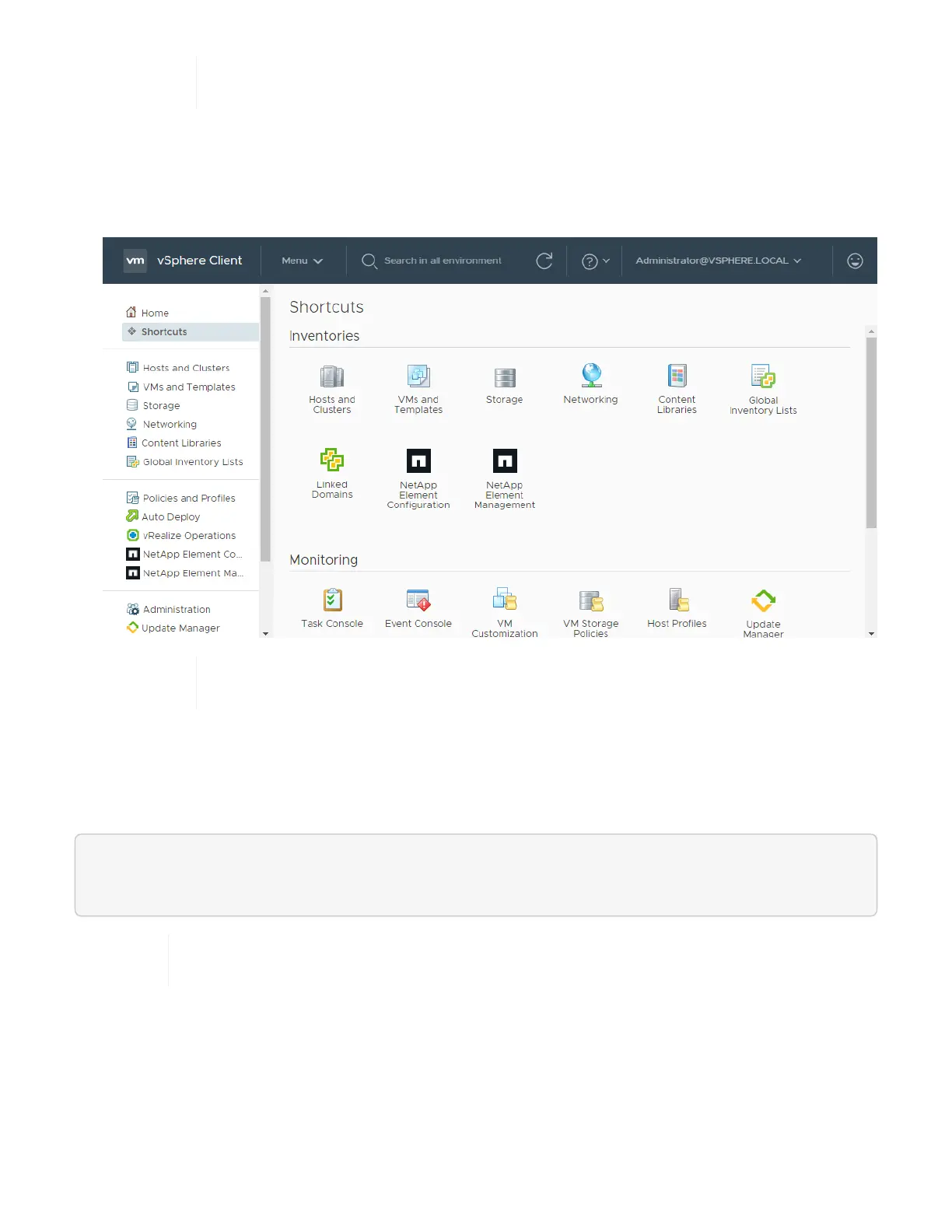Open Update Manager in the sidebar

click(x=173, y=628)
